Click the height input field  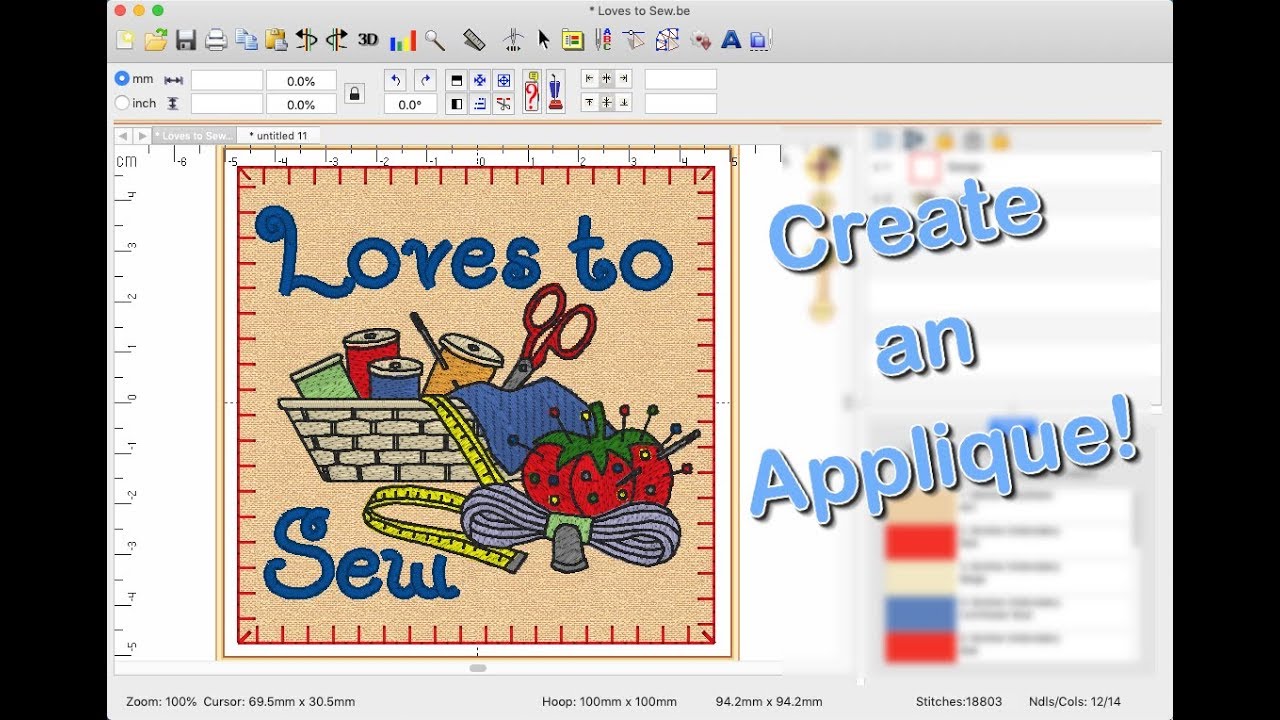click(x=227, y=103)
